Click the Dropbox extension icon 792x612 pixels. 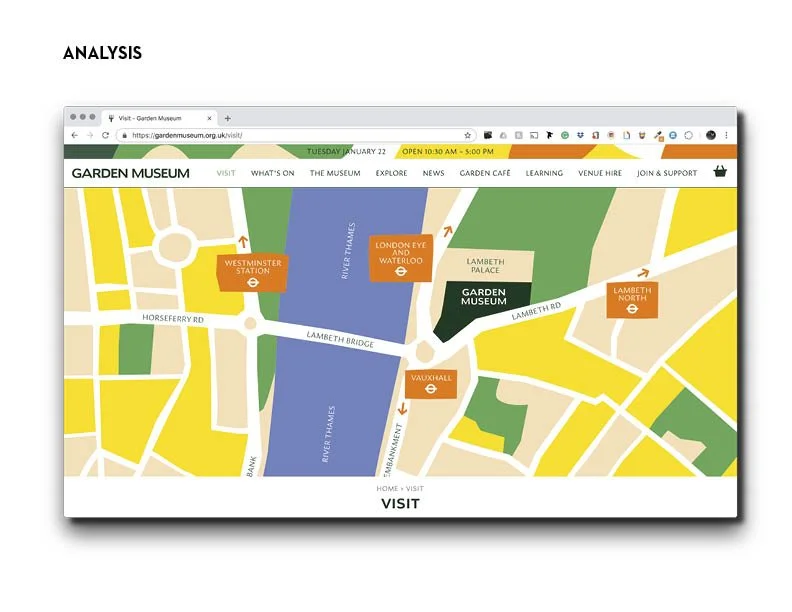point(580,135)
